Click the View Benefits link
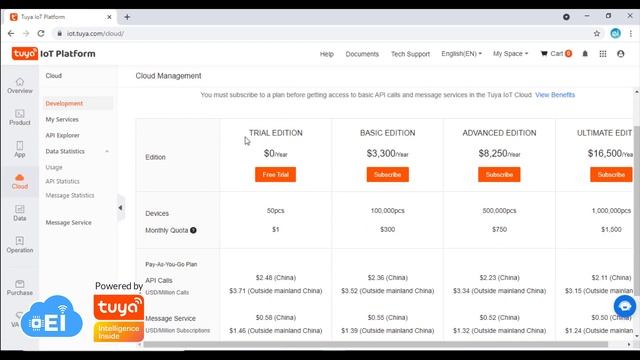Image resolution: width=640 pixels, height=360 pixels. [x=555, y=95]
